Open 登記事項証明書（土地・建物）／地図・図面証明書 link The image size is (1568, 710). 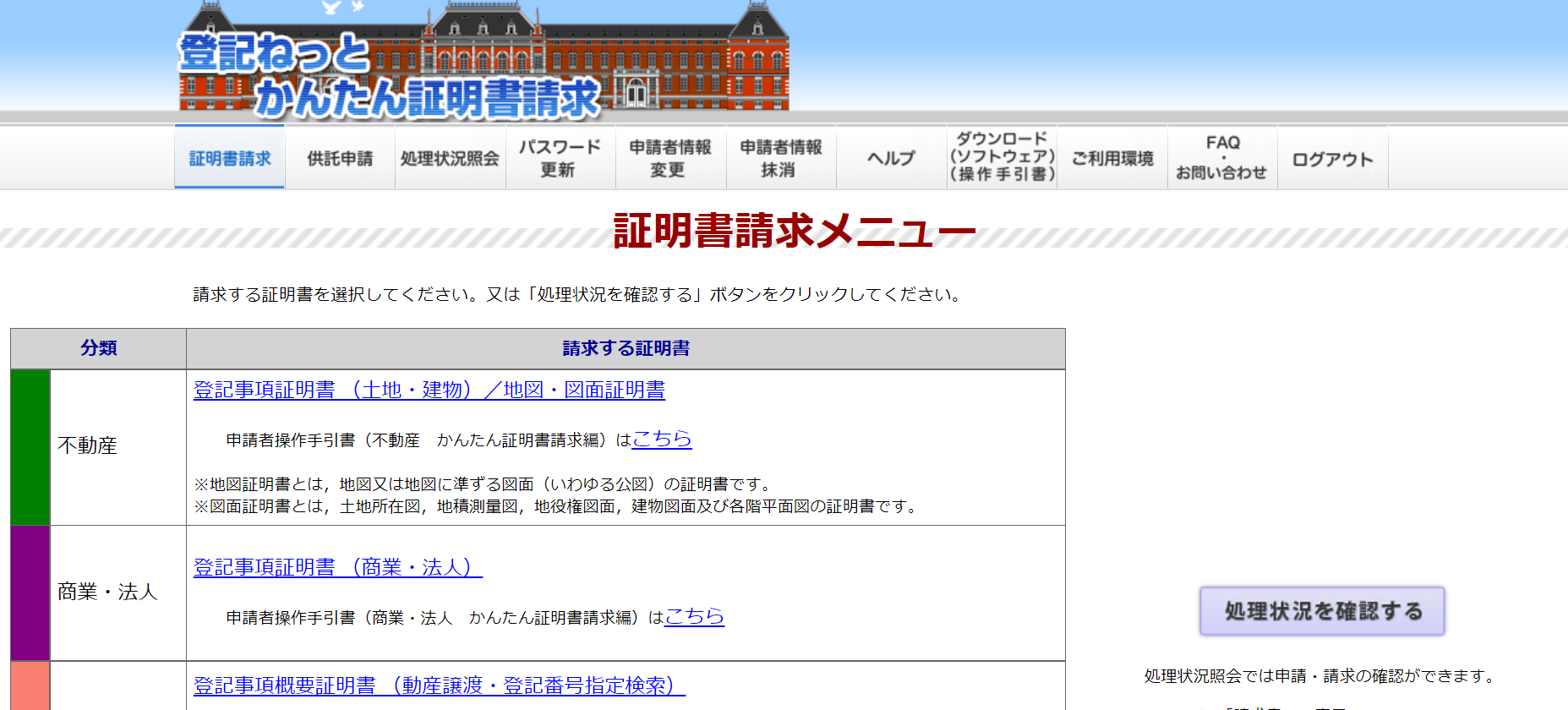[x=429, y=390]
